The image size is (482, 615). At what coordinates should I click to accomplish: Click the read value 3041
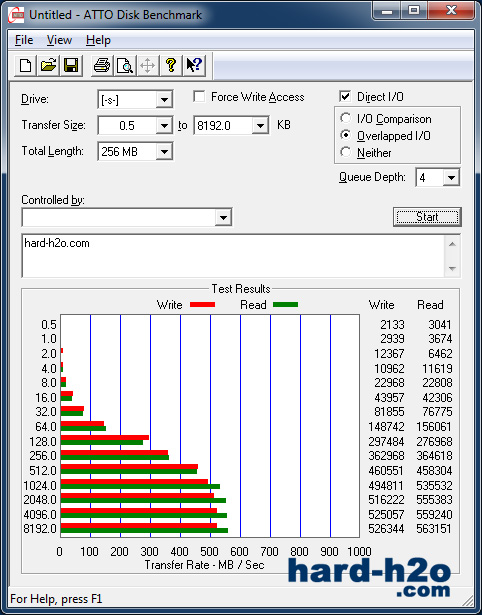[x=440, y=325]
